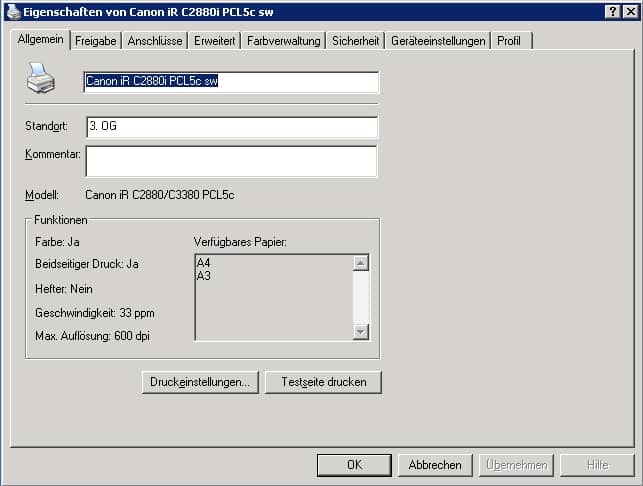
Task: Click the Standort field showing 3. OG
Action: [232, 127]
